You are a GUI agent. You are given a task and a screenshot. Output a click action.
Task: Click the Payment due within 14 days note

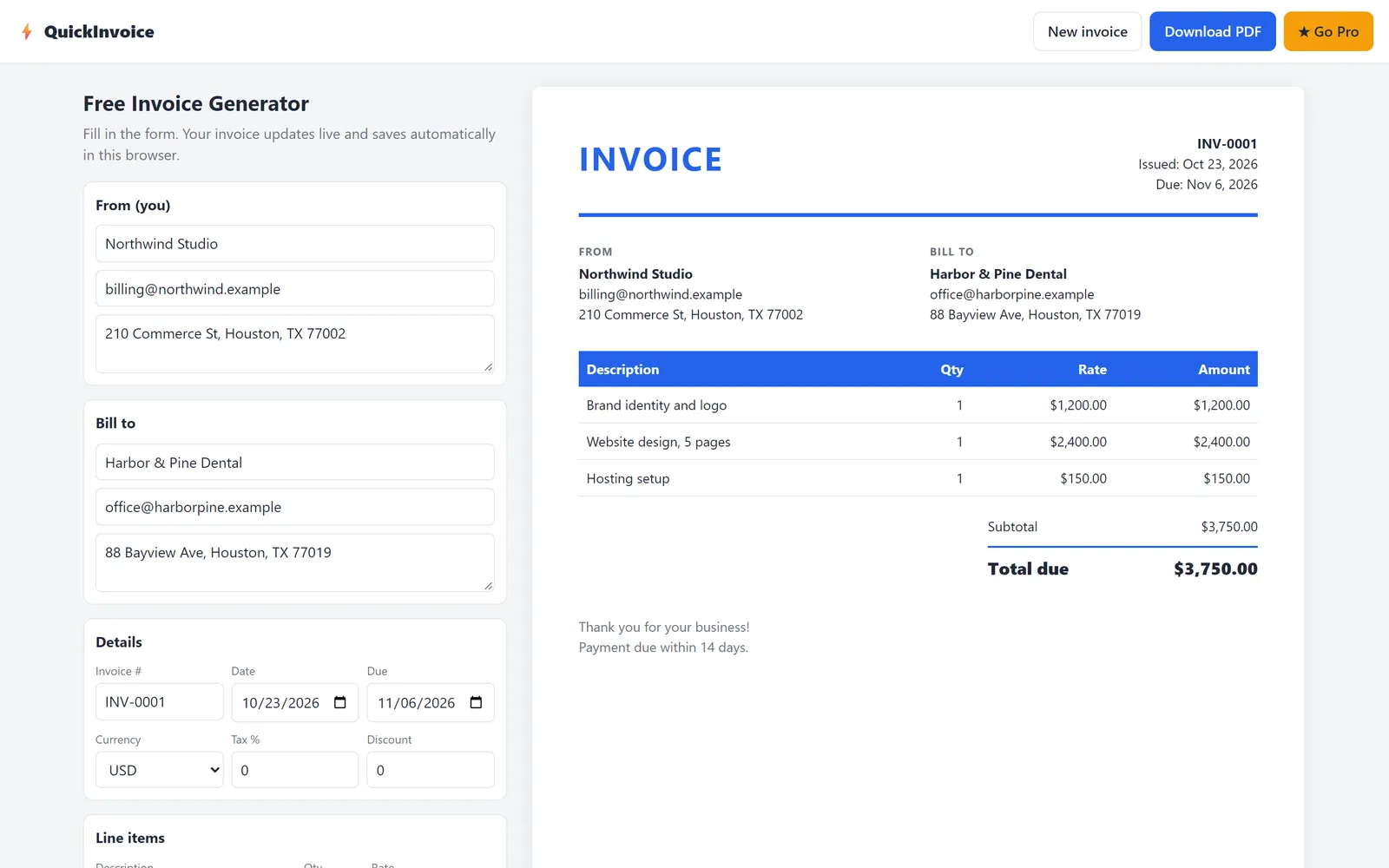(663, 648)
